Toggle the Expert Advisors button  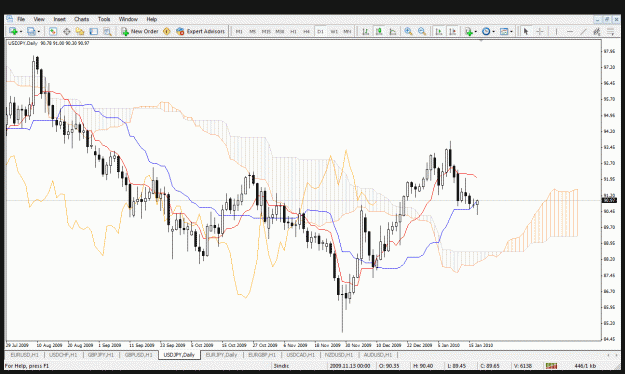[200, 31]
